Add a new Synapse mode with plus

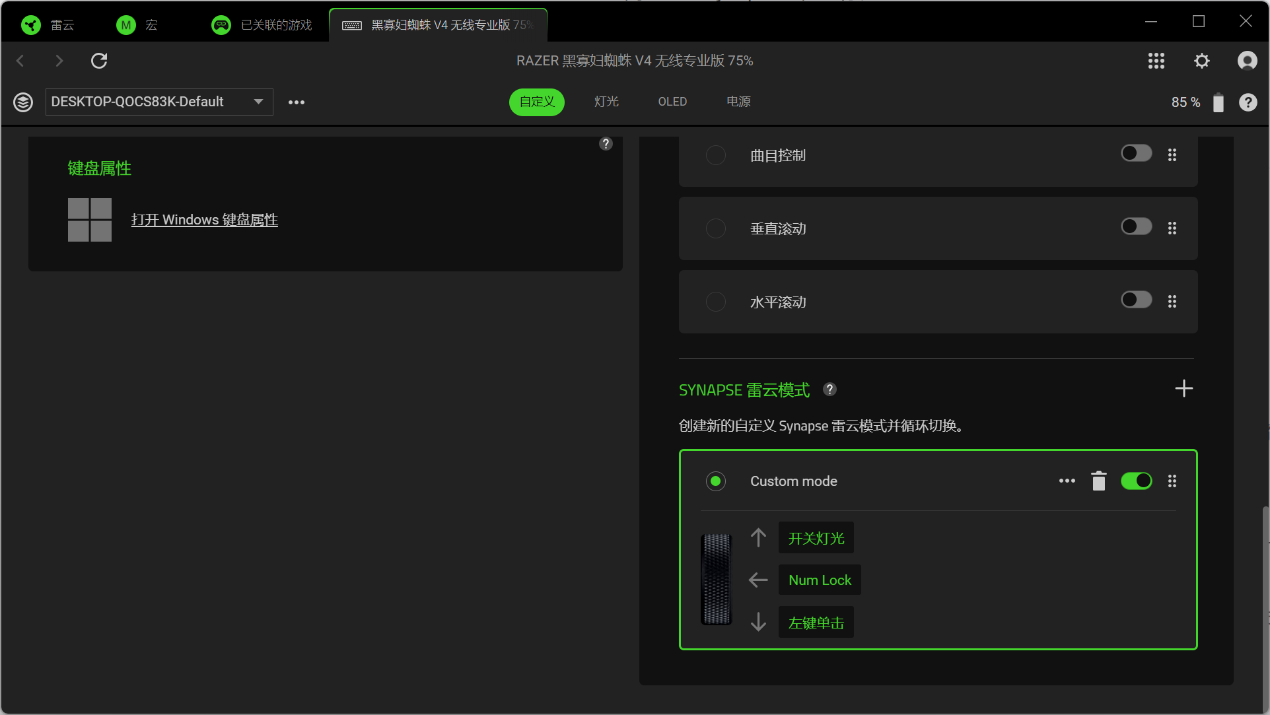1184,389
